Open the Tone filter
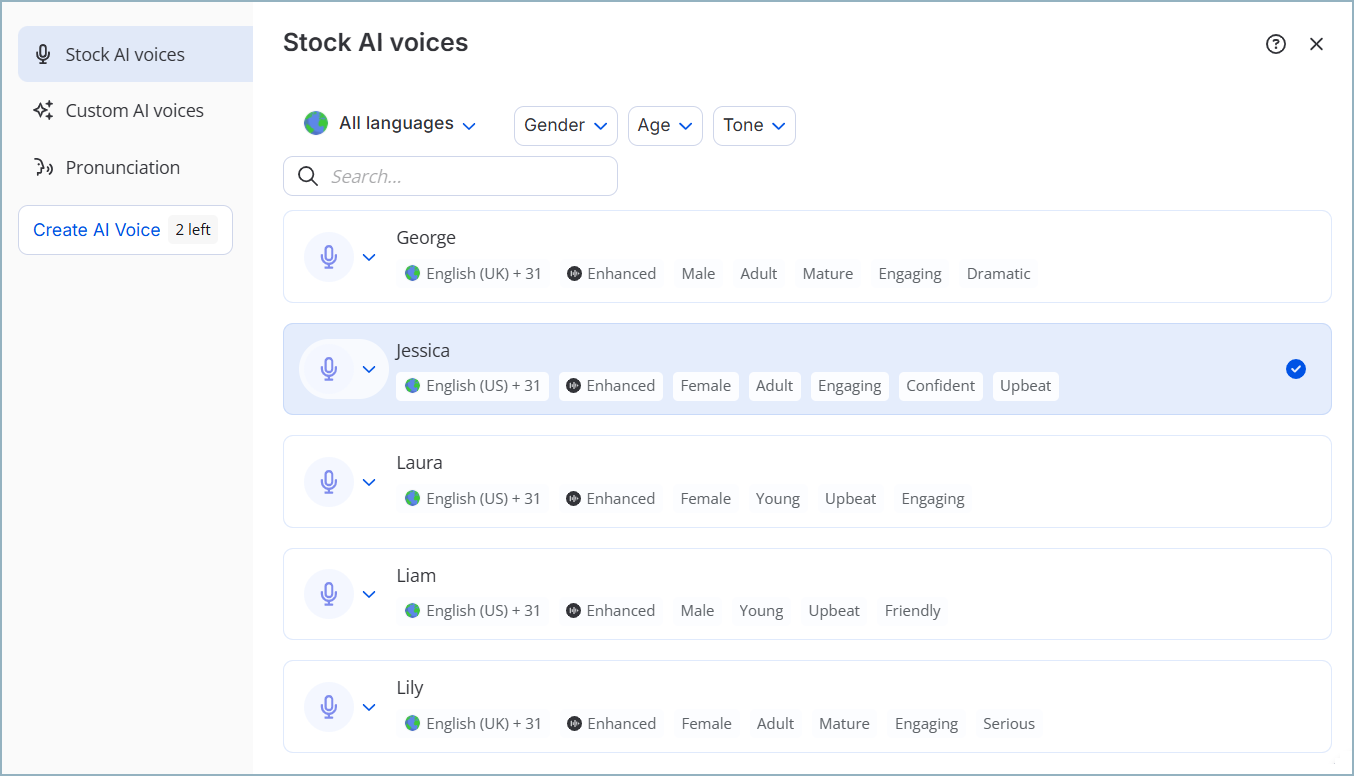The image size is (1354, 776). click(754, 125)
